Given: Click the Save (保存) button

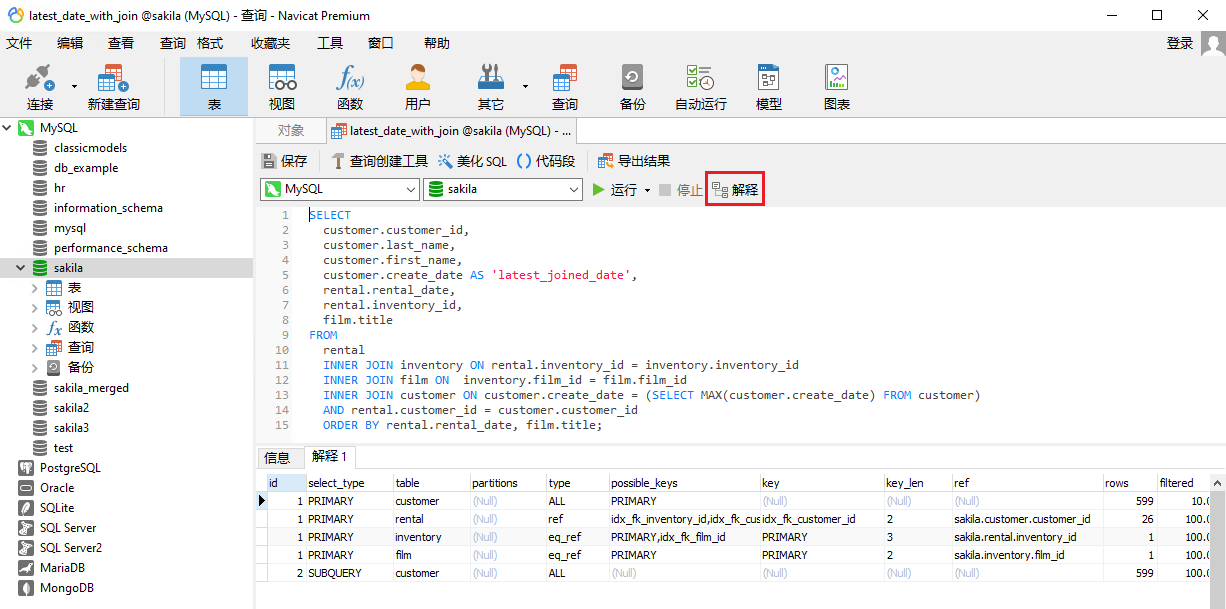Looking at the screenshot, I should coord(285,161).
